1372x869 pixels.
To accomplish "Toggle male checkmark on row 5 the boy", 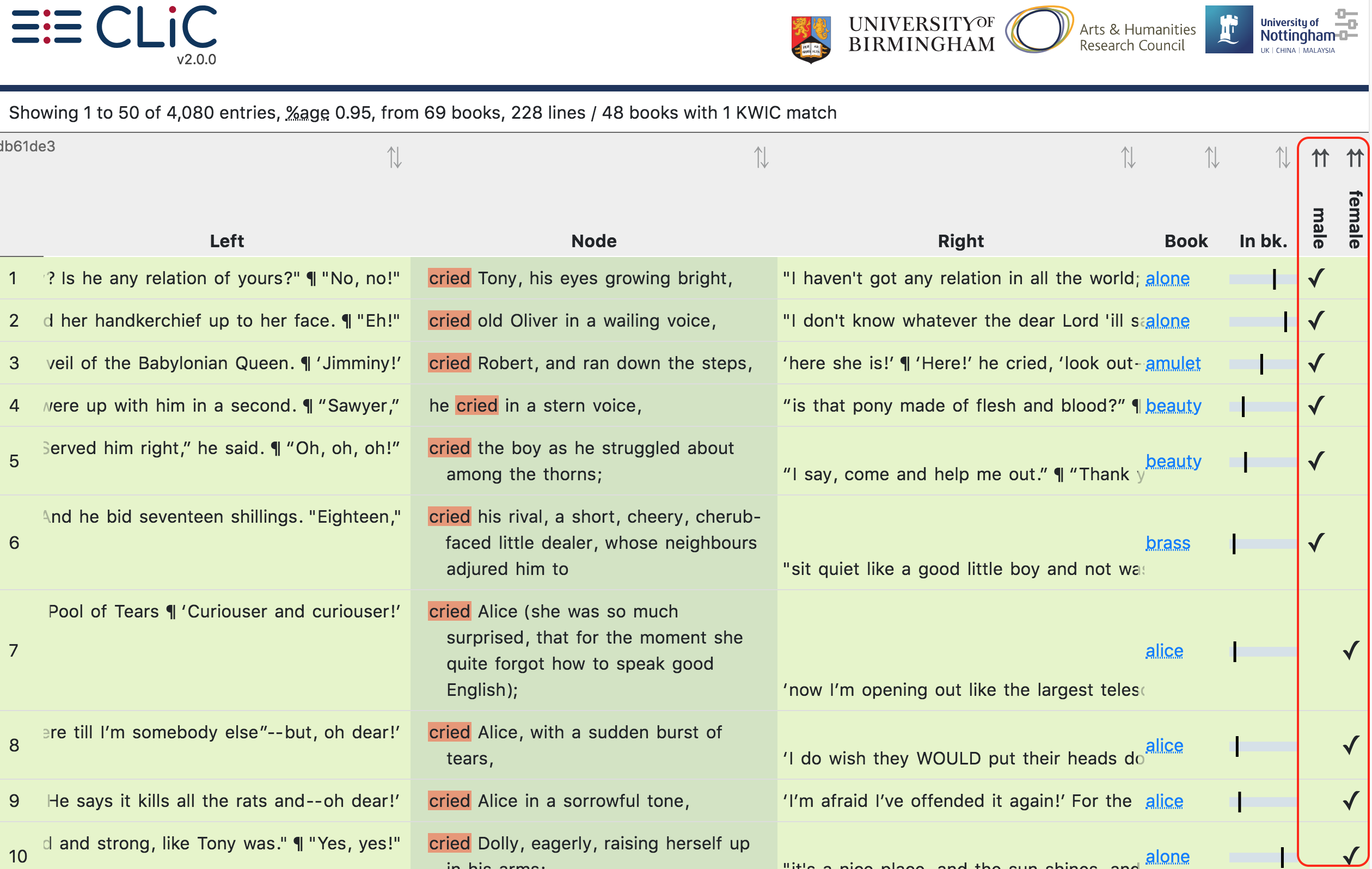I will click(x=1316, y=461).
